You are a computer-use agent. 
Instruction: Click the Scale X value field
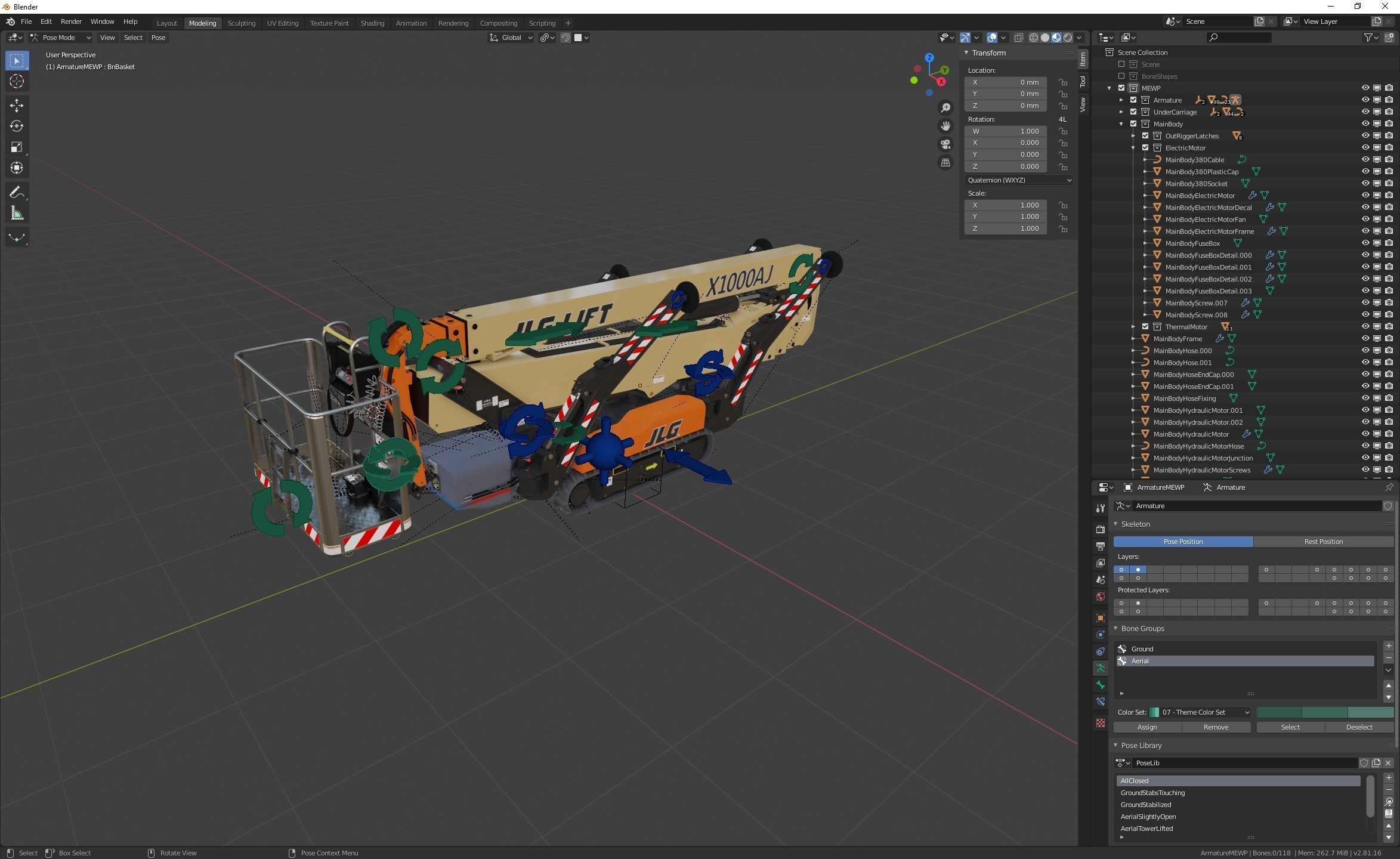pyautogui.click(x=1006, y=205)
